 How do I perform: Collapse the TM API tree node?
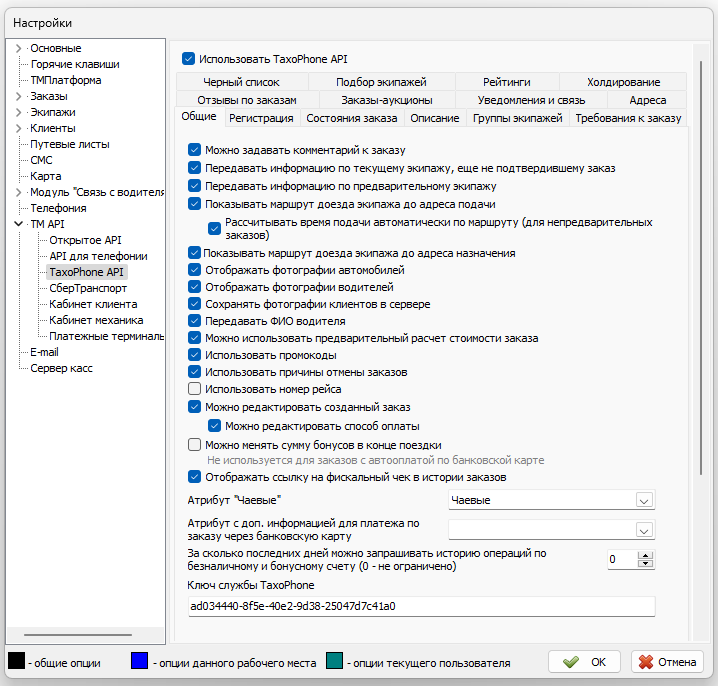point(19,224)
